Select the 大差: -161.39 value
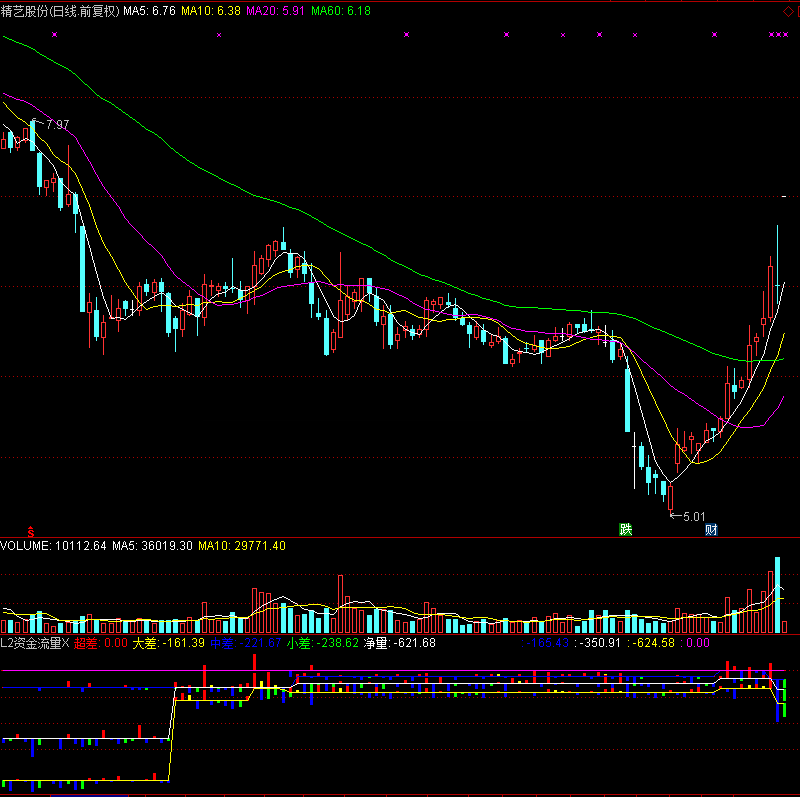The image size is (800, 797). click(169, 643)
